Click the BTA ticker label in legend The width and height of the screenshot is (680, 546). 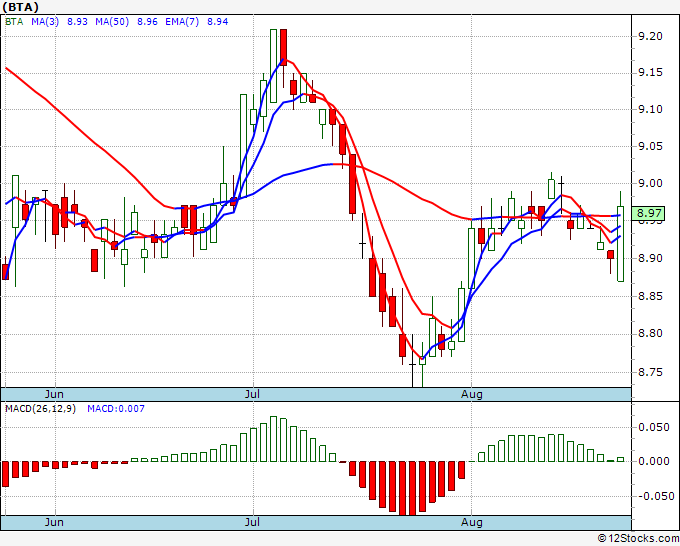pos(14,22)
